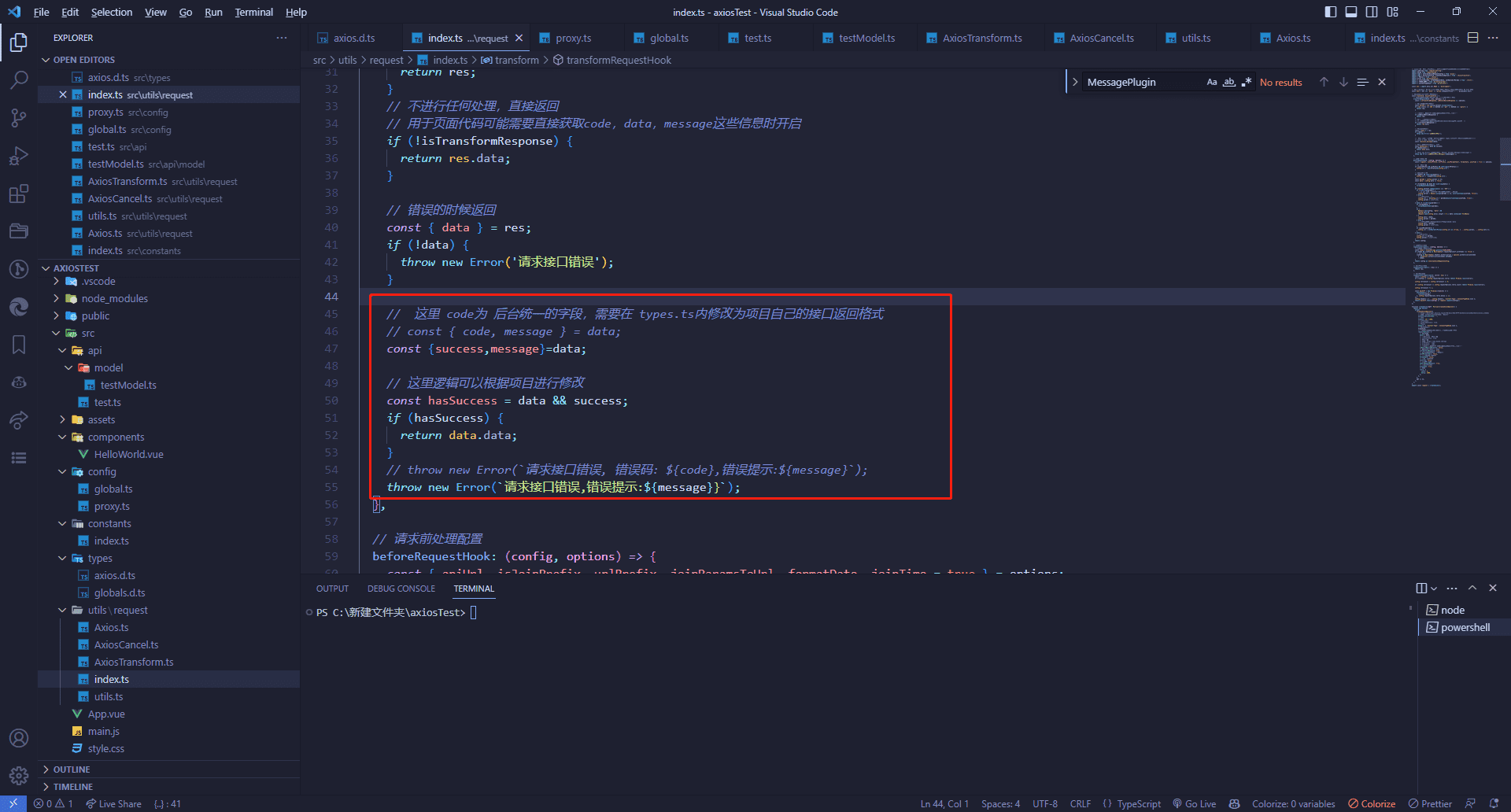Toggle Panel visibility in title bar
The height and width of the screenshot is (812, 1511).
coord(1351,12)
